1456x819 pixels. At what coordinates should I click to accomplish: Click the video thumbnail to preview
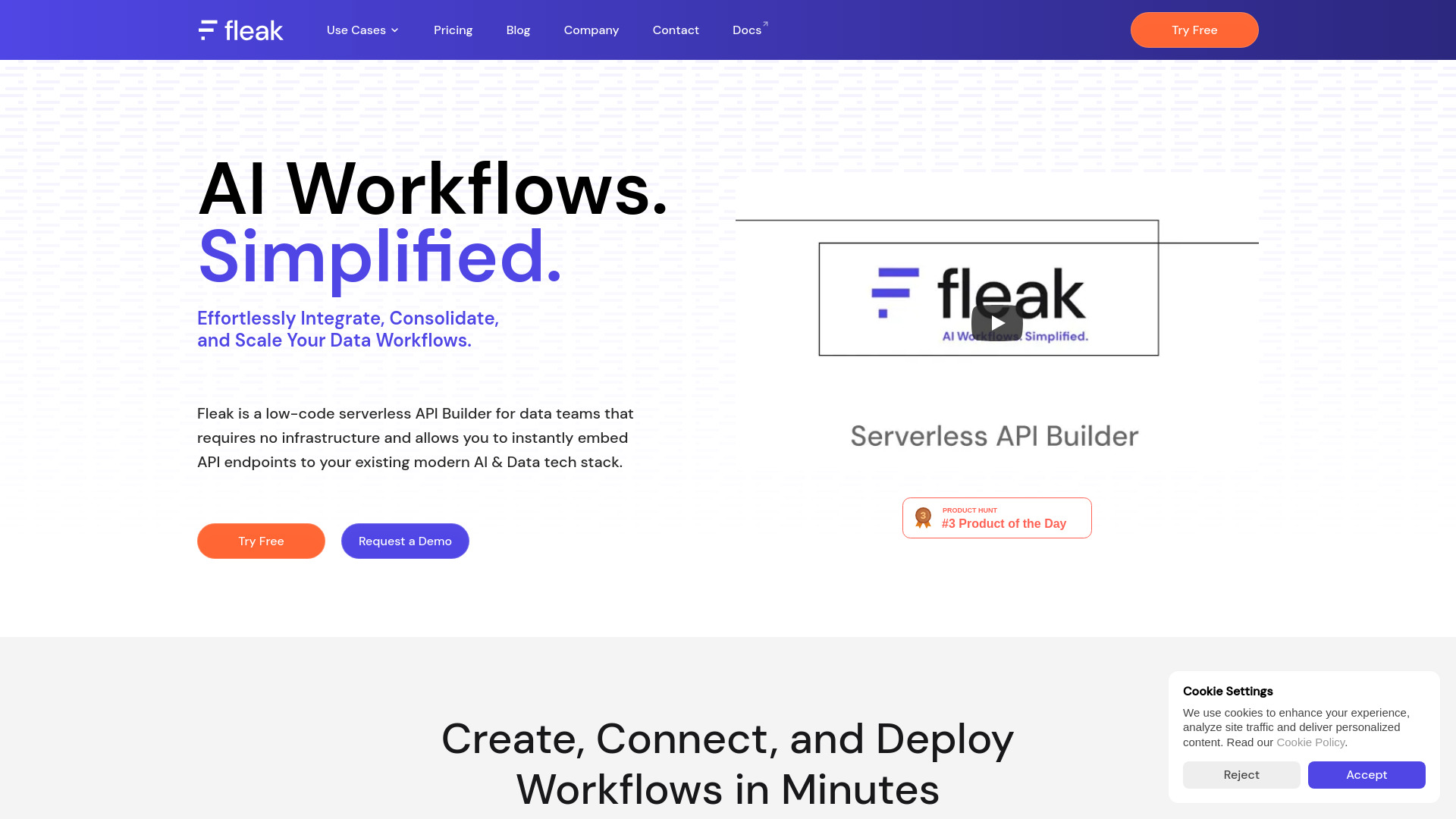(x=996, y=322)
